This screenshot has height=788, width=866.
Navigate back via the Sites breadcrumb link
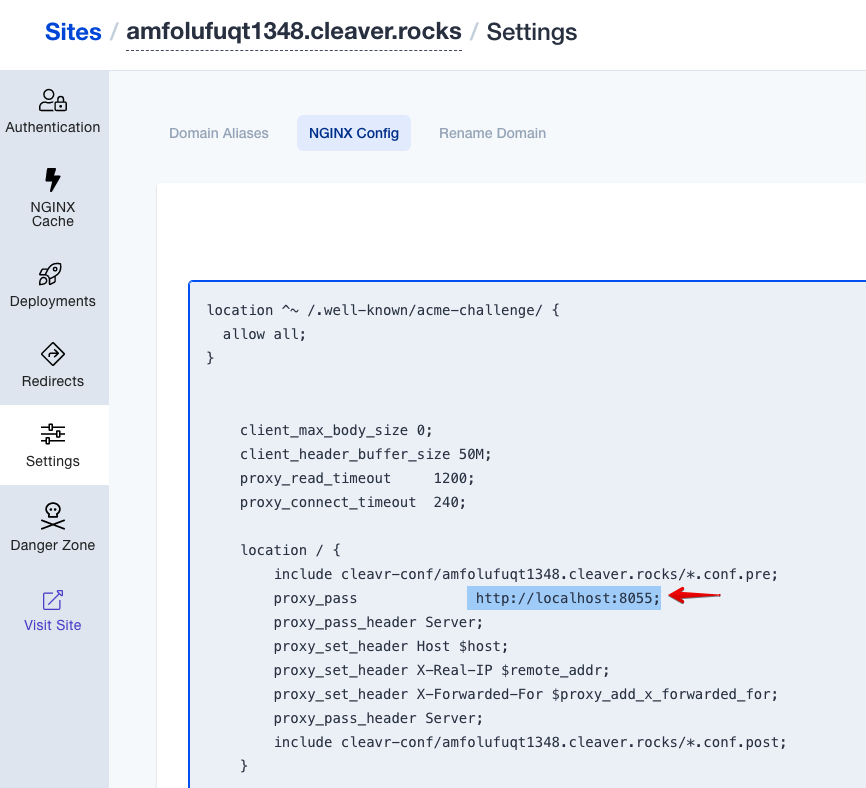click(72, 31)
